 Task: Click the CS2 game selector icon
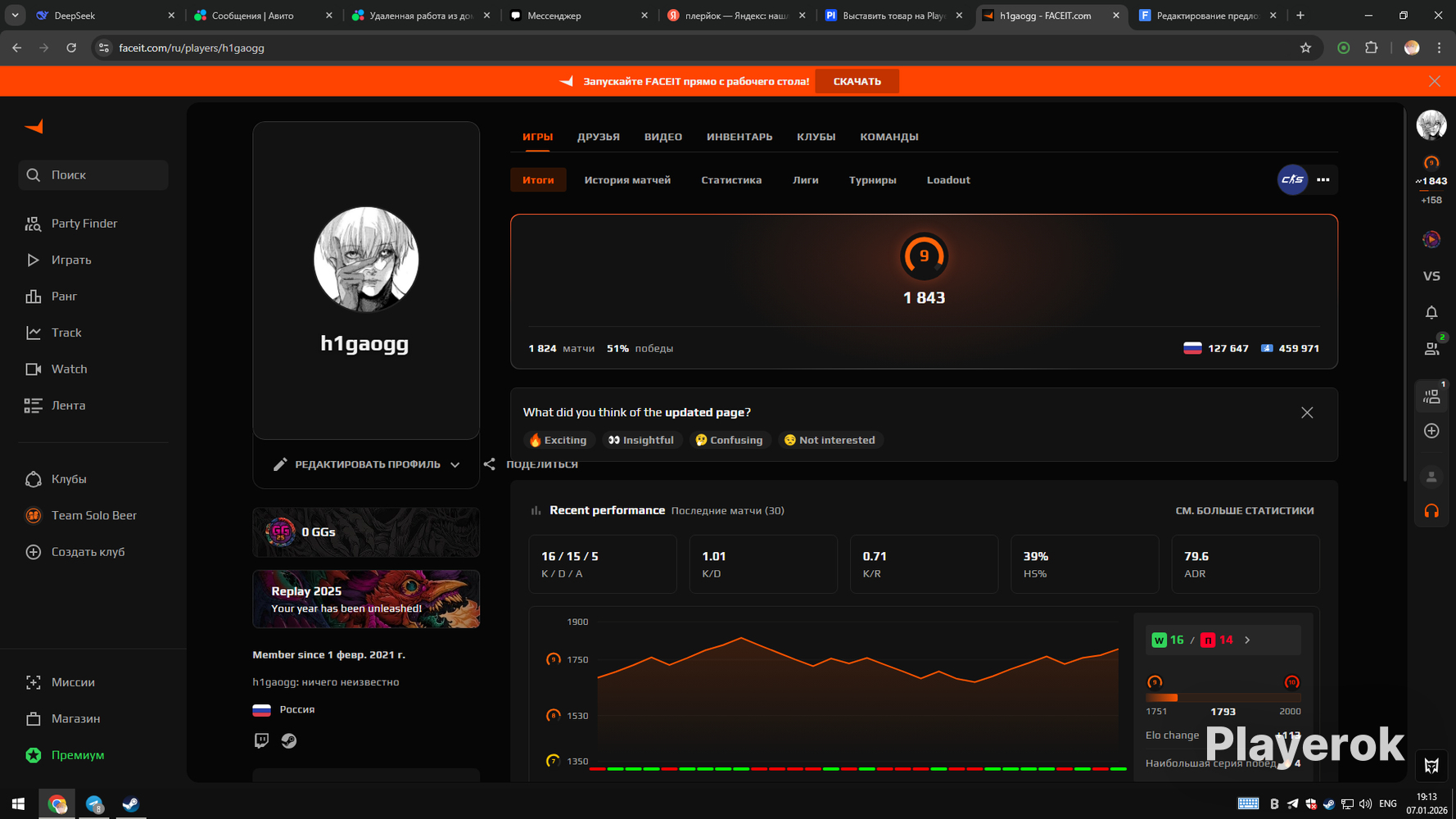tap(1292, 180)
